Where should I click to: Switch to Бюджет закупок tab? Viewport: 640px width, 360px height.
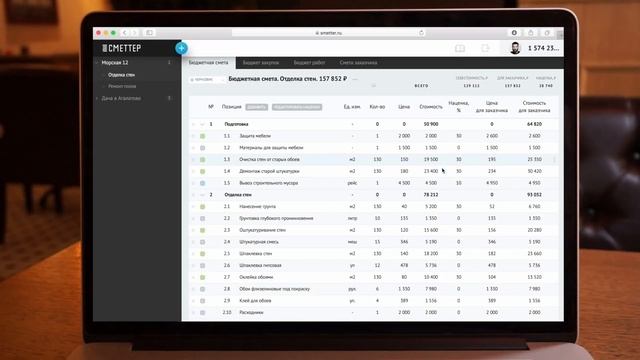(x=261, y=63)
